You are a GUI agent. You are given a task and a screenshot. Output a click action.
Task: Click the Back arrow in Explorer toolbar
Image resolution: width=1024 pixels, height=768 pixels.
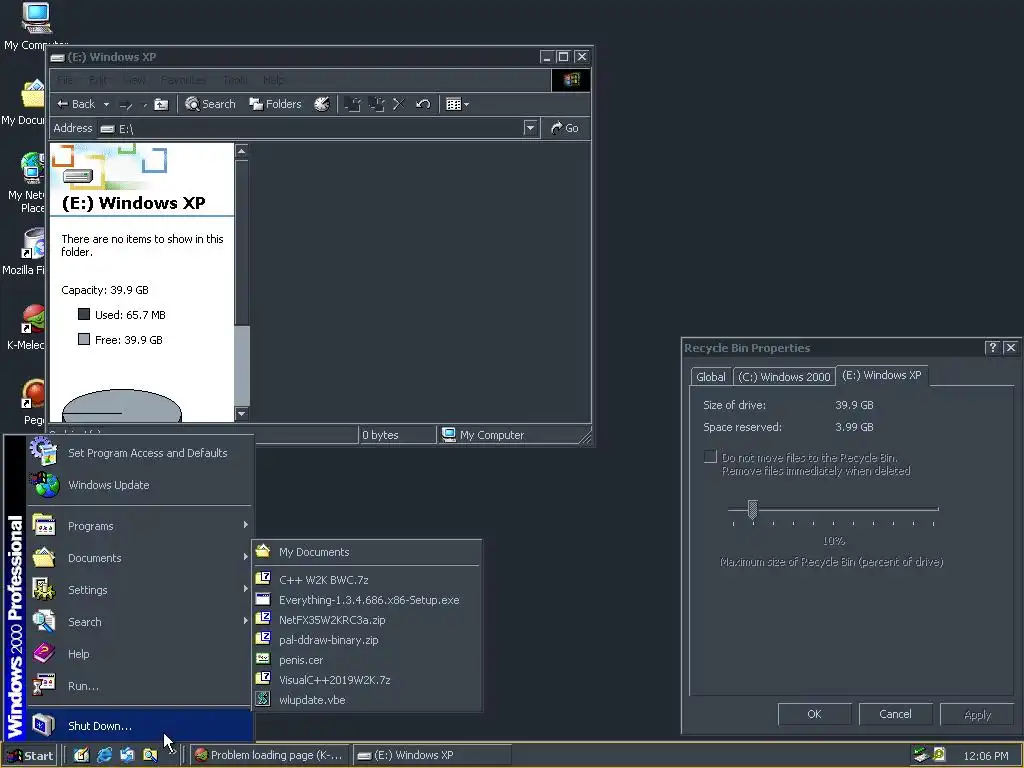pyautogui.click(x=76, y=104)
